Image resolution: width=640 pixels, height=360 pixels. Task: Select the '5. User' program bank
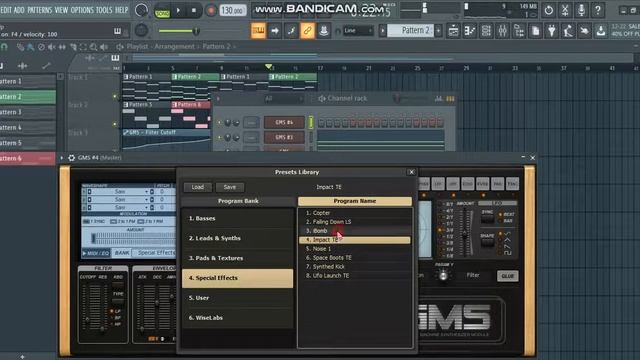click(238, 298)
